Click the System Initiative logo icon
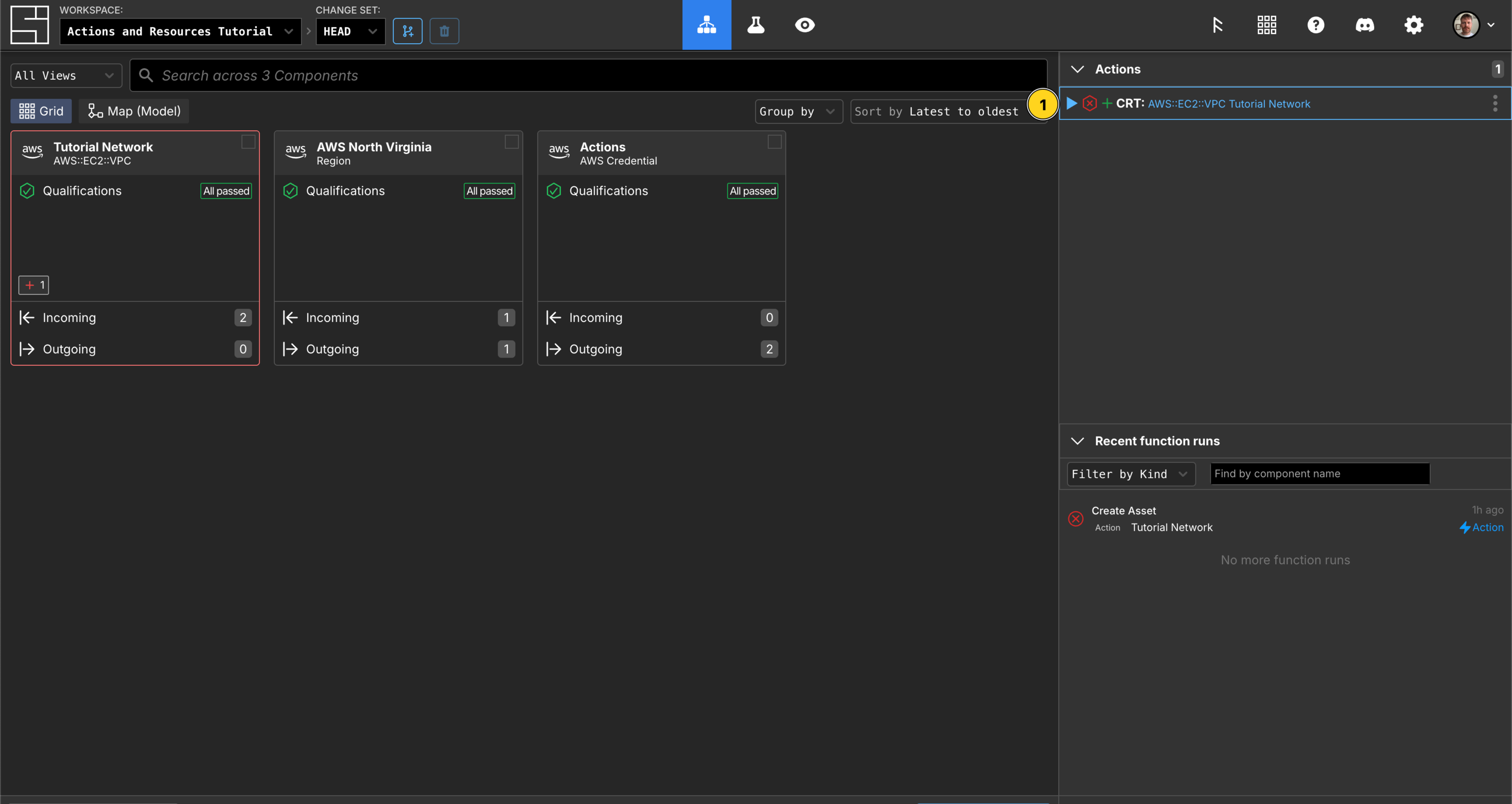 pyautogui.click(x=29, y=25)
